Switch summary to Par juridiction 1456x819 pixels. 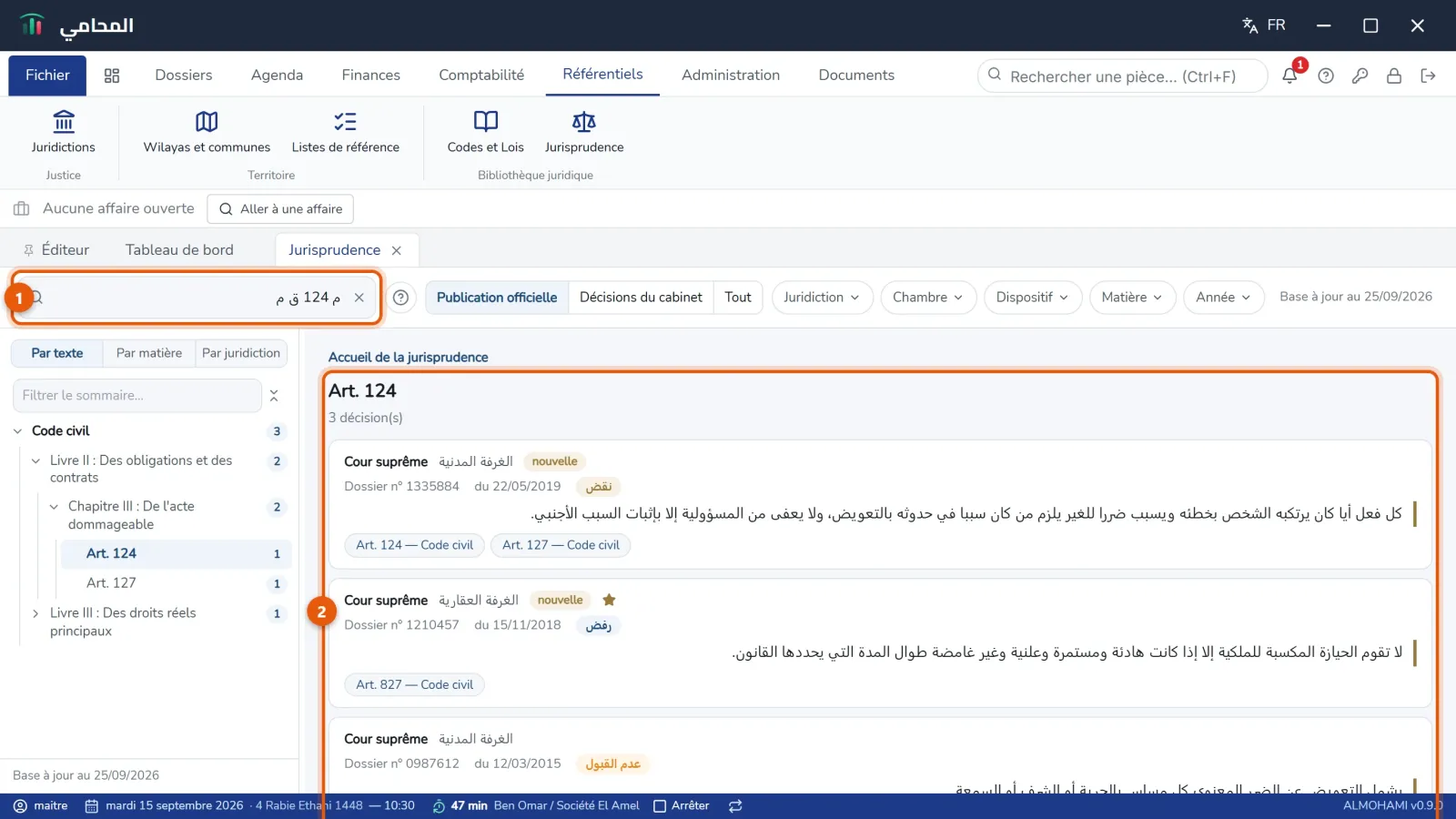click(241, 353)
